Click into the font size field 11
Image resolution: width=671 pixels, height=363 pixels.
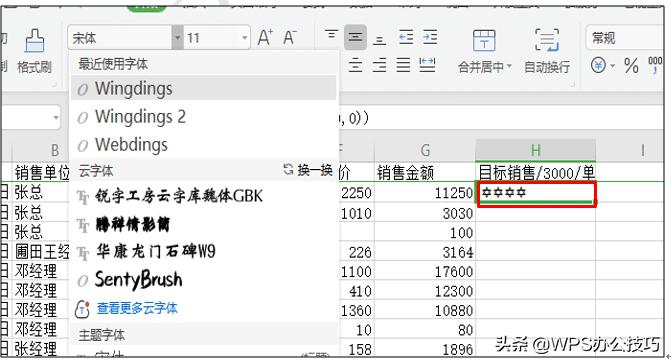point(212,38)
